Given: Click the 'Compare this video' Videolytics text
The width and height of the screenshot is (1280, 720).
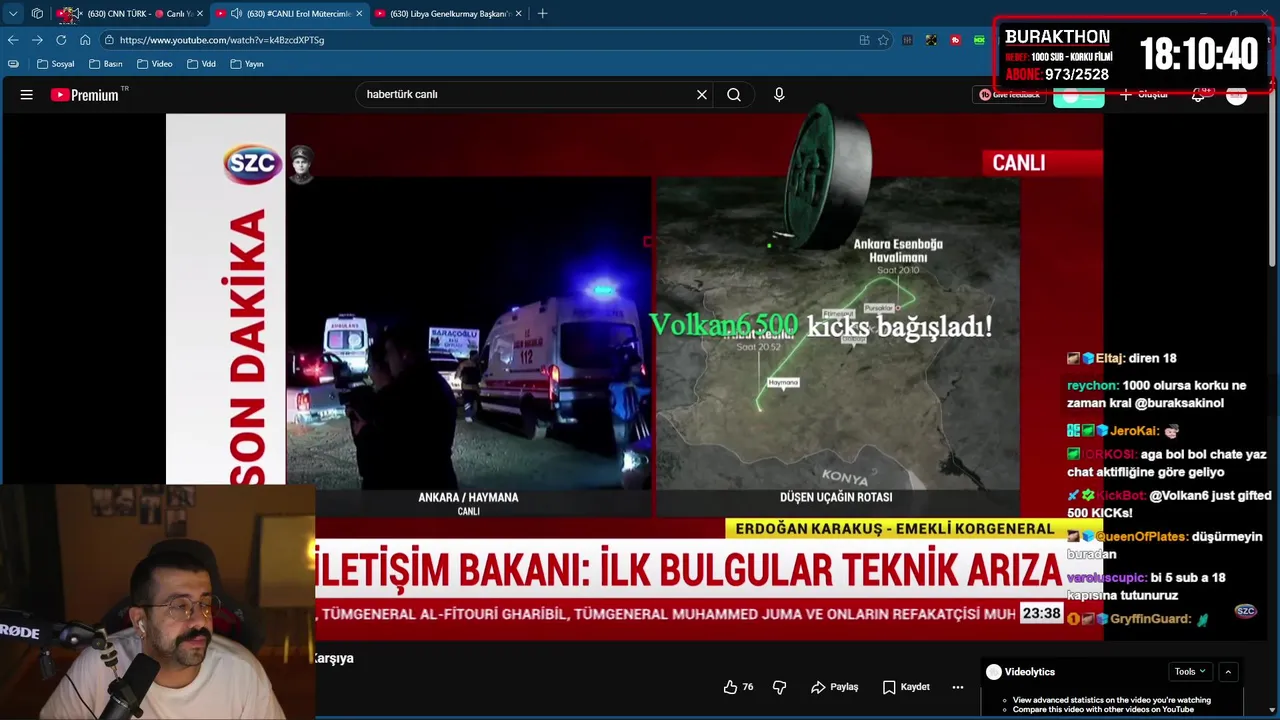Looking at the screenshot, I should click(x=1103, y=710).
